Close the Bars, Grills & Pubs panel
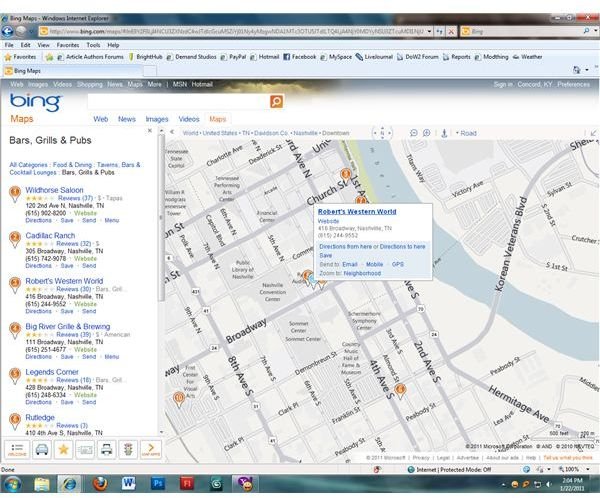 [150, 131]
